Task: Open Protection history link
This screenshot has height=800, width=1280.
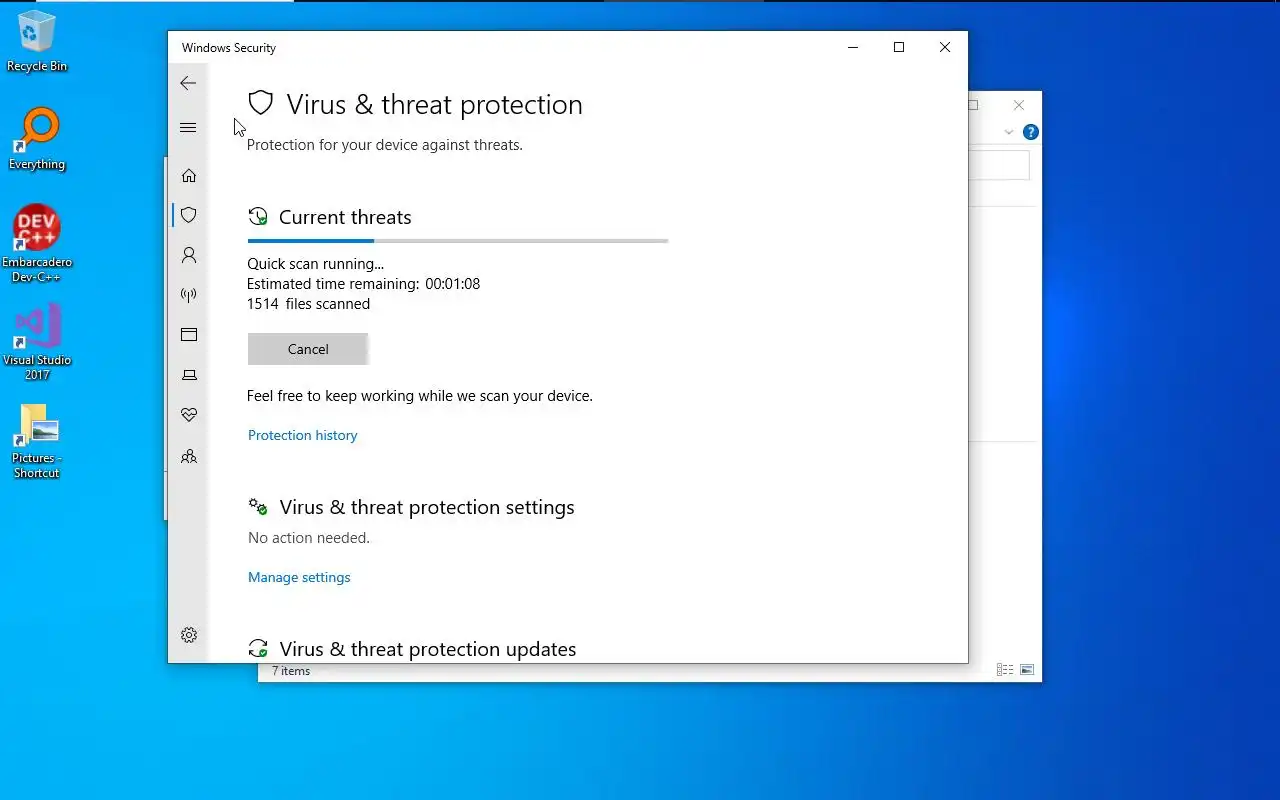Action: 302,435
